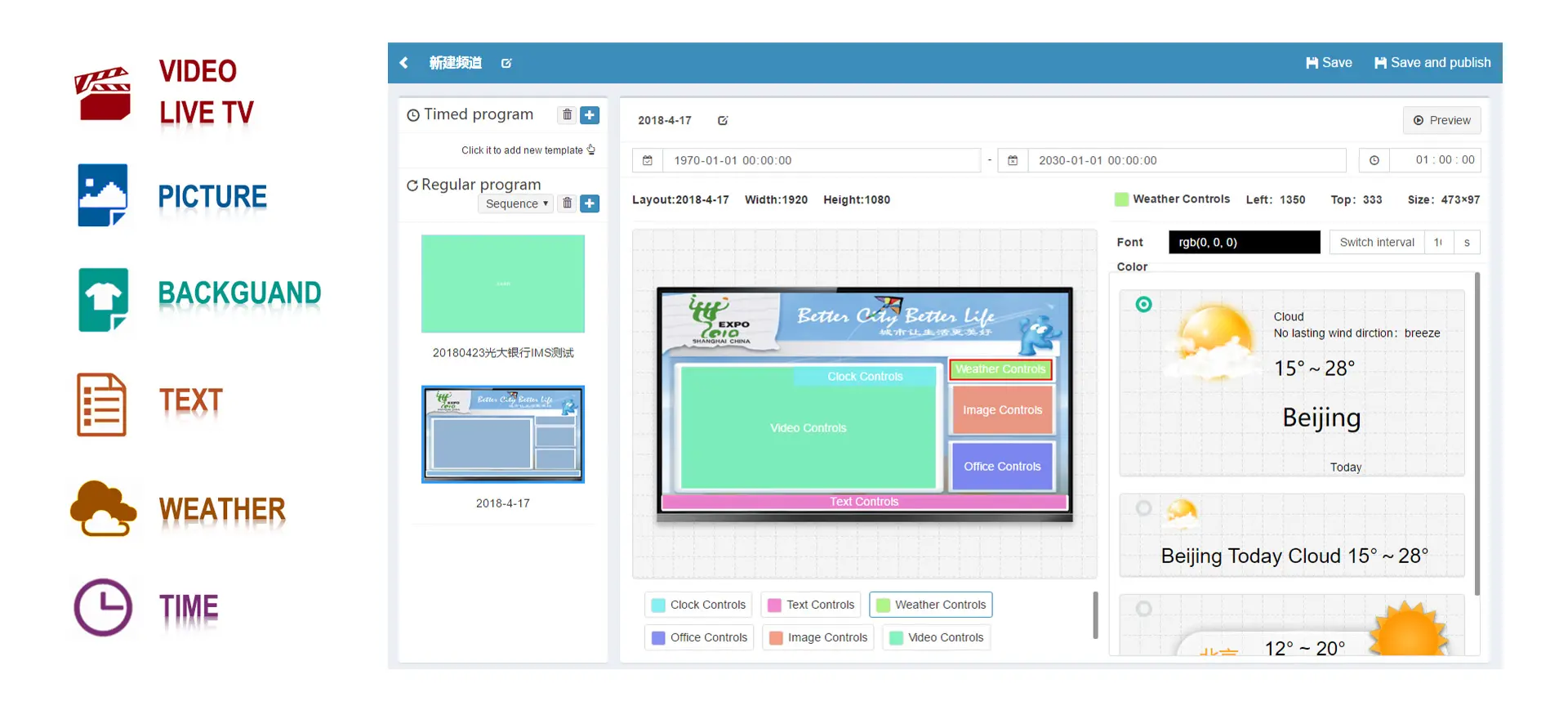Select the Weather Controls legend item
1568x706 pixels.
930,605
